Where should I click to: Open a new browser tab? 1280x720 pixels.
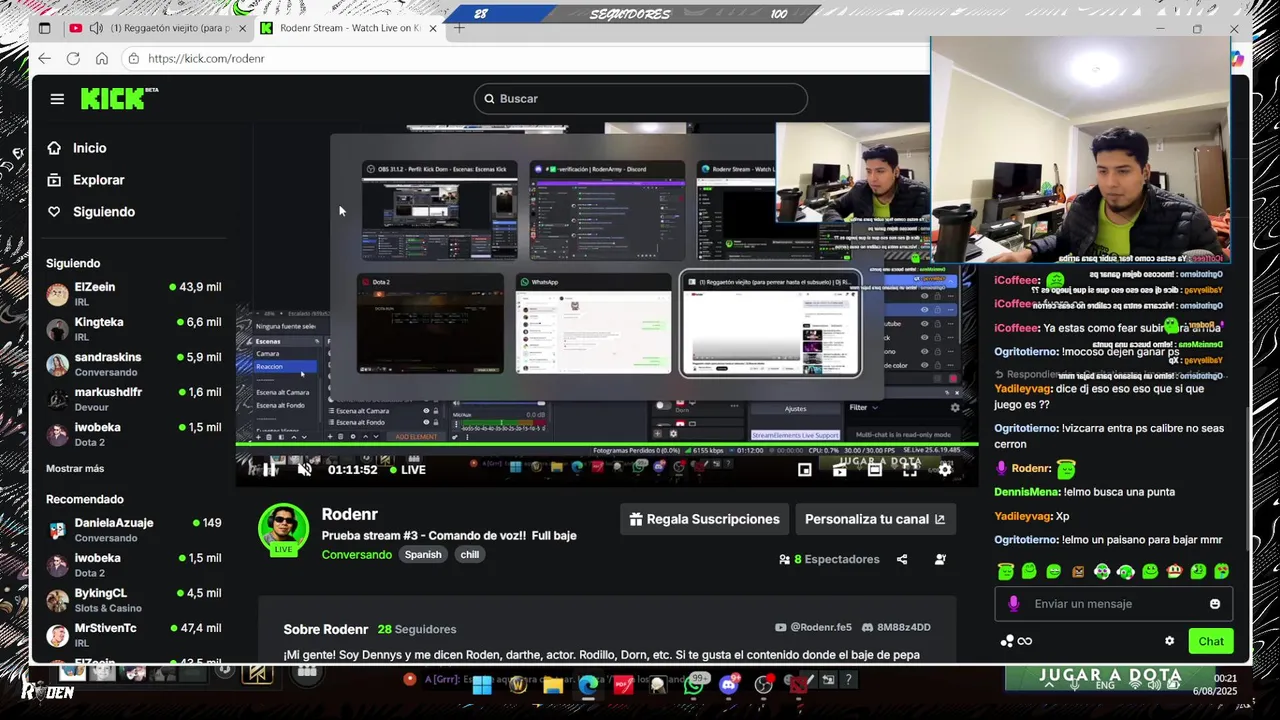[x=459, y=28]
